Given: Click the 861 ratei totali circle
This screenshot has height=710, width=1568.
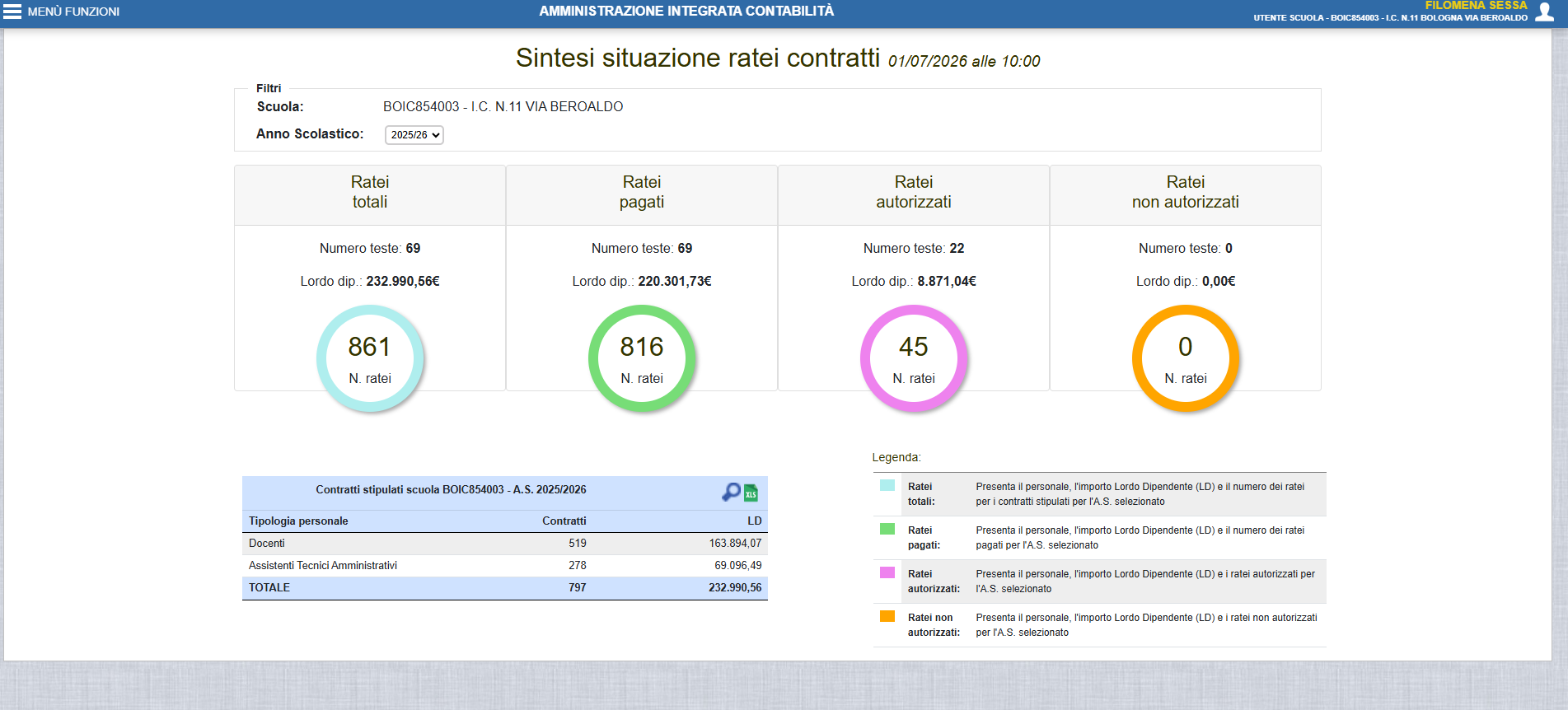Looking at the screenshot, I should point(370,358).
